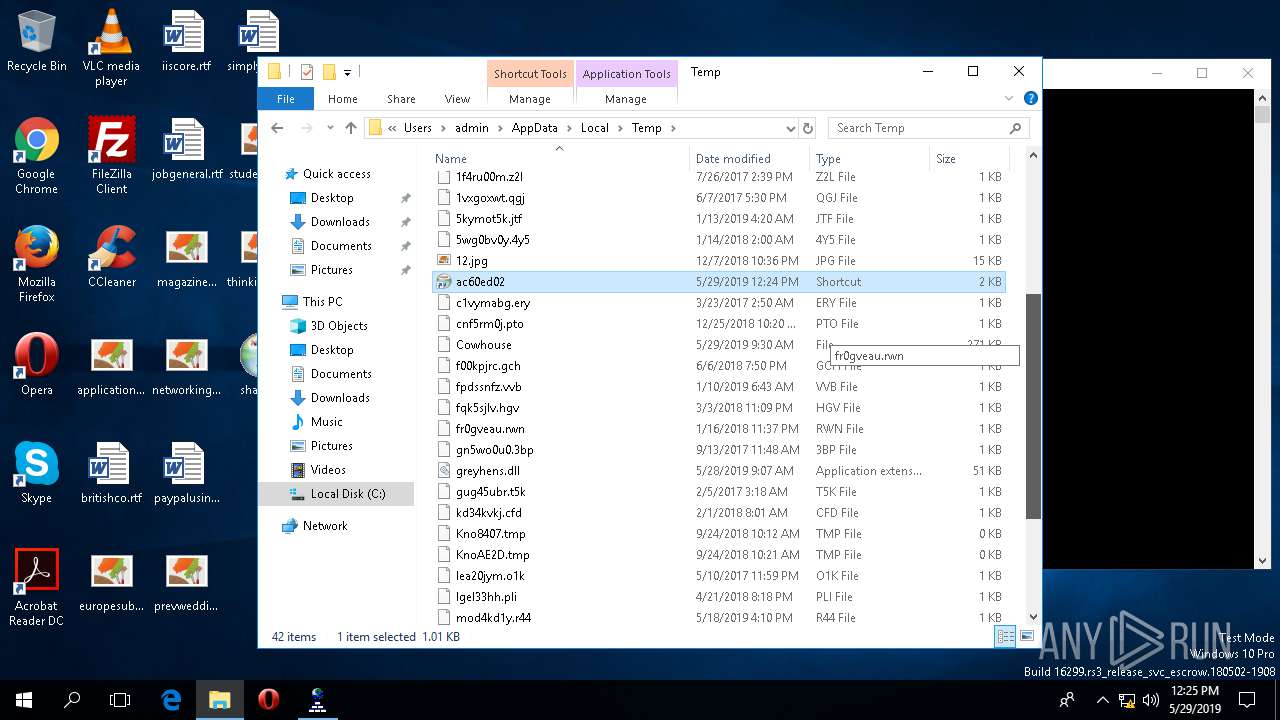Open the address bar history dropdown
1280x720 pixels.
point(790,128)
